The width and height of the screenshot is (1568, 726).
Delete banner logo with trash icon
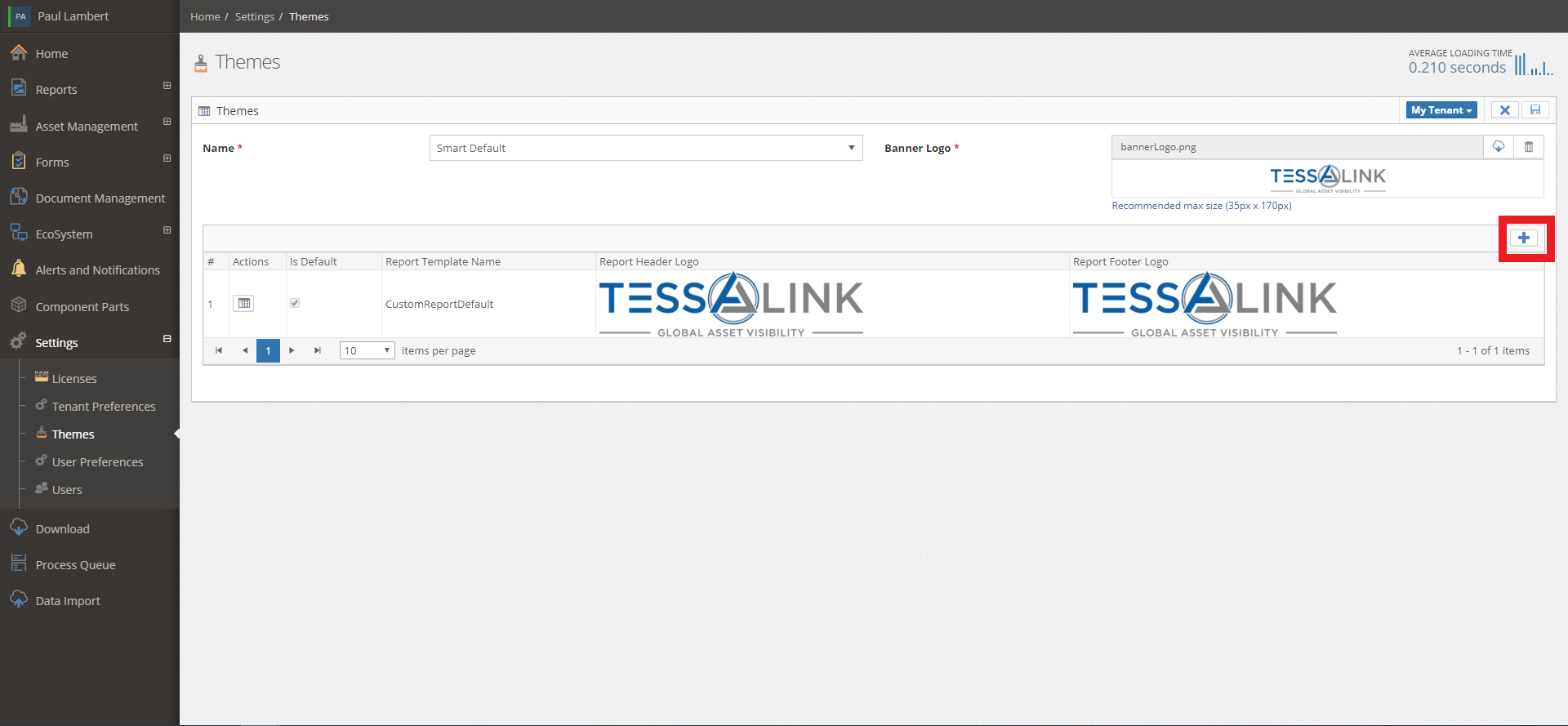[1528, 147]
